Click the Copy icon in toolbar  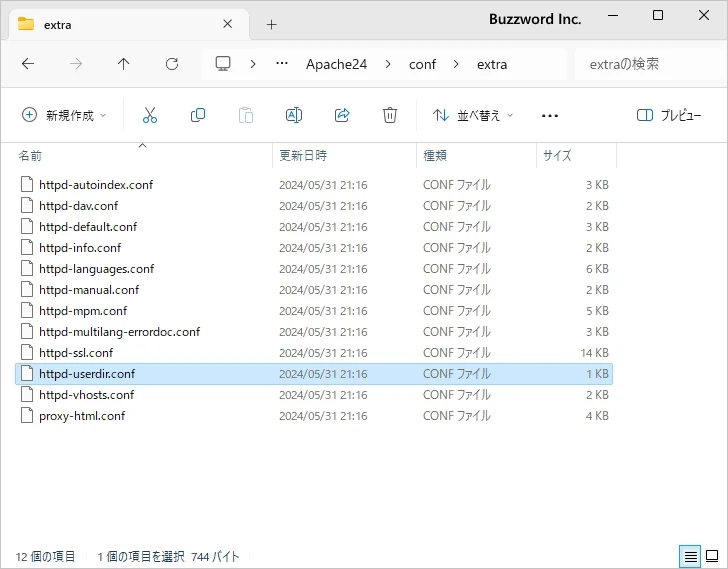click(x=198, y=115)
